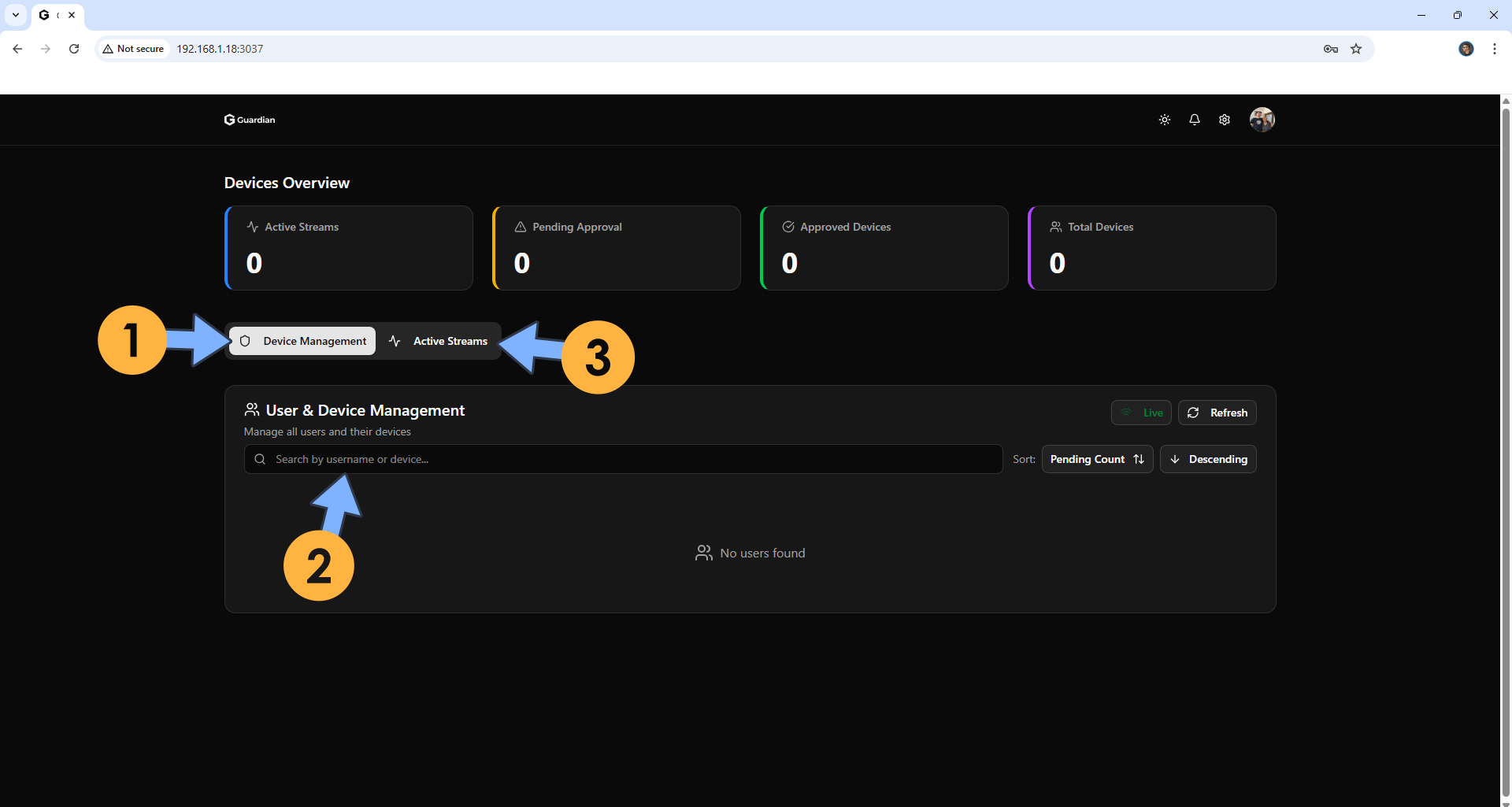Open the notifications bell
The width and height of the screenshot is (1512, 807).
coord(1195,120)
